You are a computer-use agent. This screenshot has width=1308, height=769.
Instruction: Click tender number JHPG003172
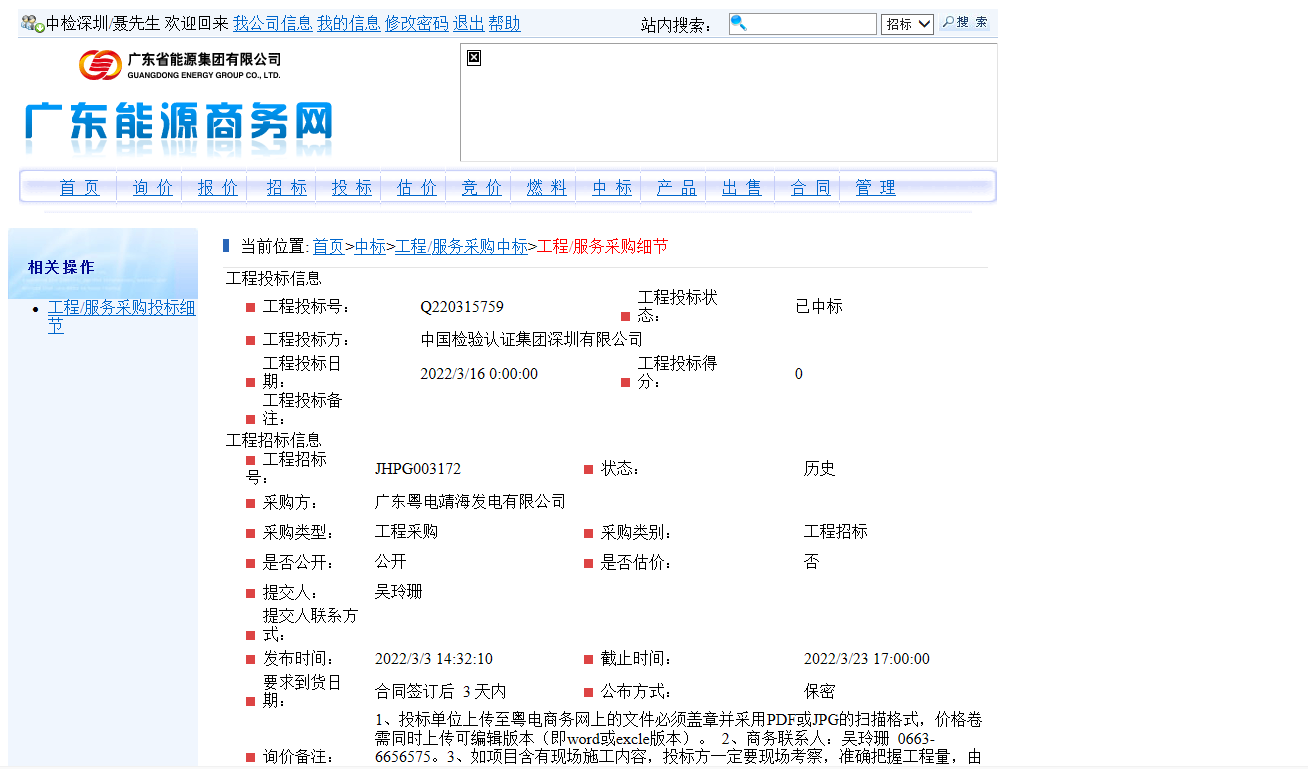click(418, 469)
